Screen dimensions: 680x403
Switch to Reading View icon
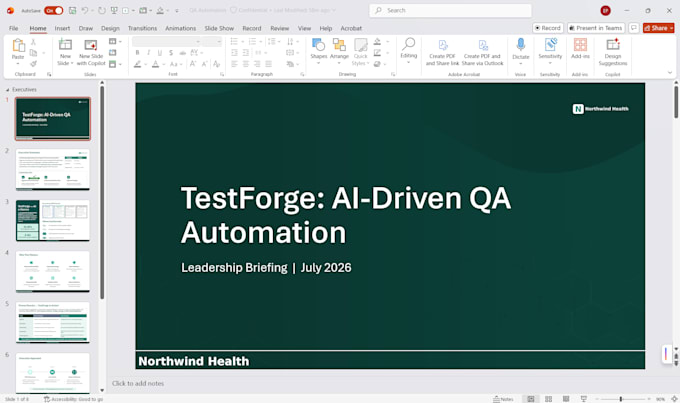click(x=566, y=399)
